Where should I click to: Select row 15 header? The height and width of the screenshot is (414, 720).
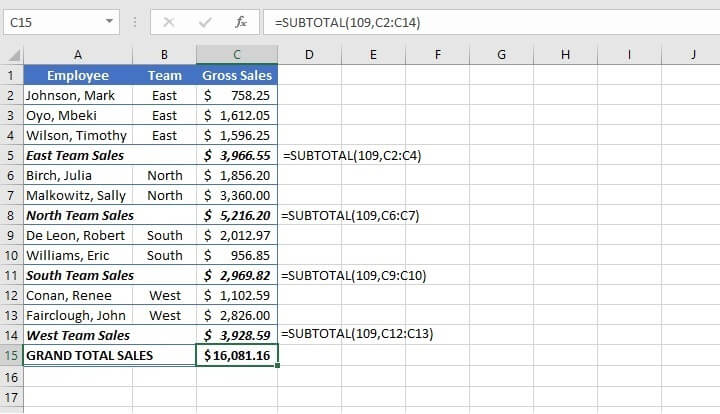coord(11,355)
